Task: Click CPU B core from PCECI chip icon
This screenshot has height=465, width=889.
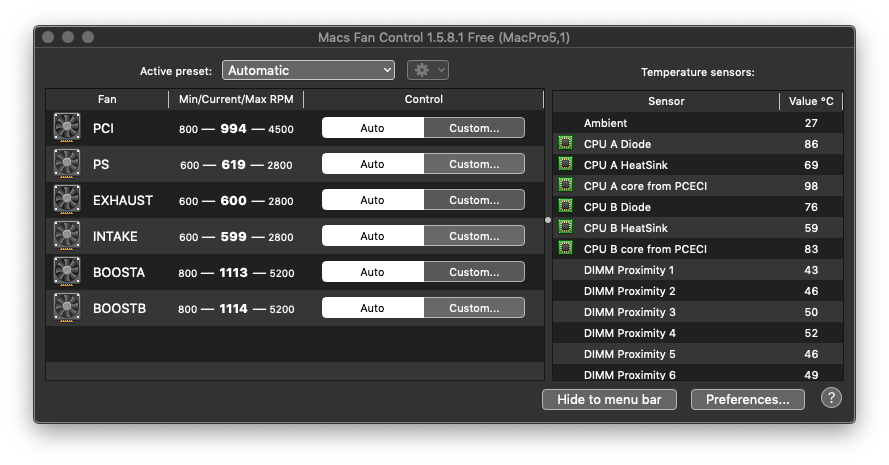Action: (x=565, y=248)
